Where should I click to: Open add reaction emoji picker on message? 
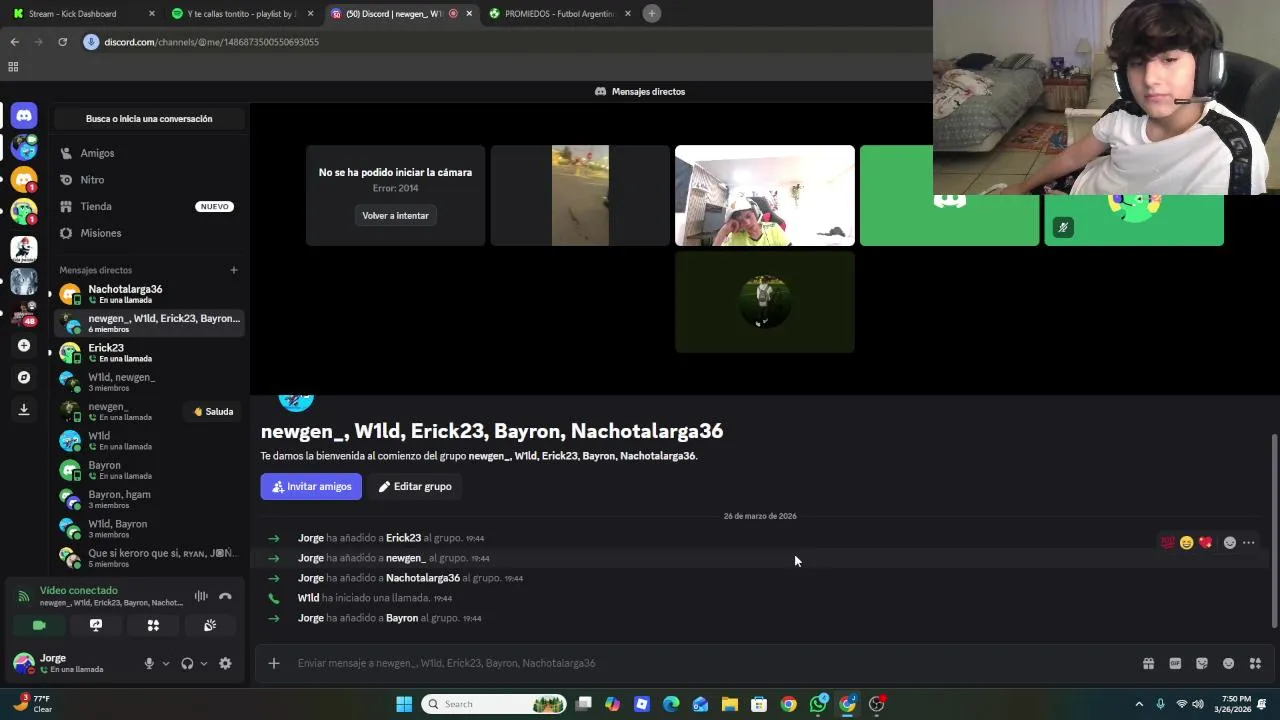tap(1230, 543)
